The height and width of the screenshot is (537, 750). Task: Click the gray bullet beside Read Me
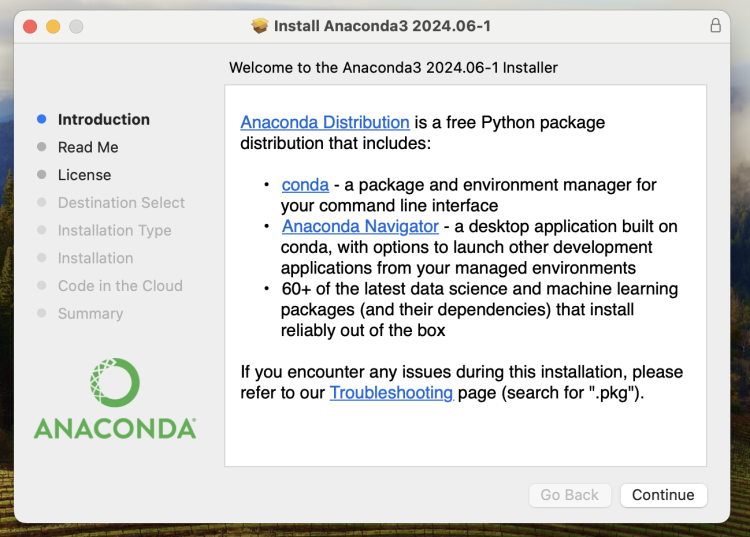(42, 147)
